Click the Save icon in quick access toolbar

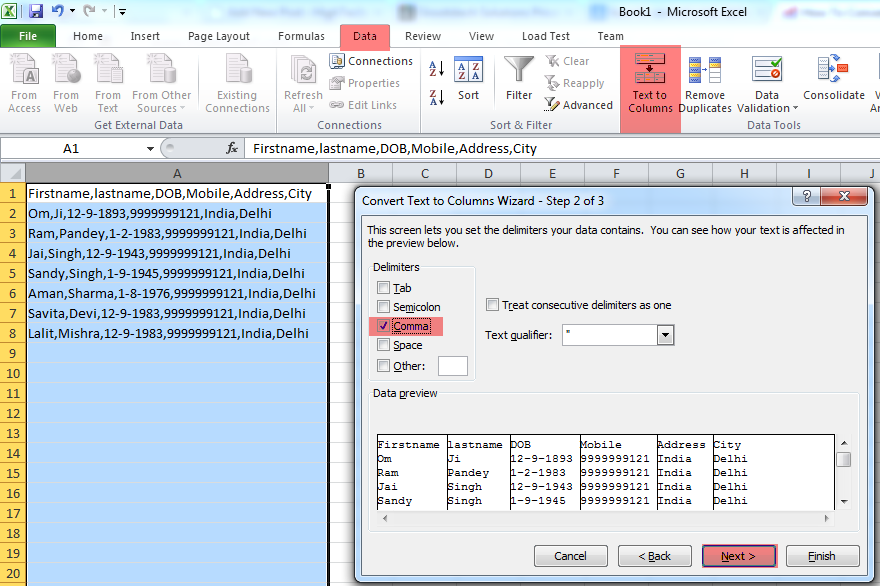(x=35, y=11)
